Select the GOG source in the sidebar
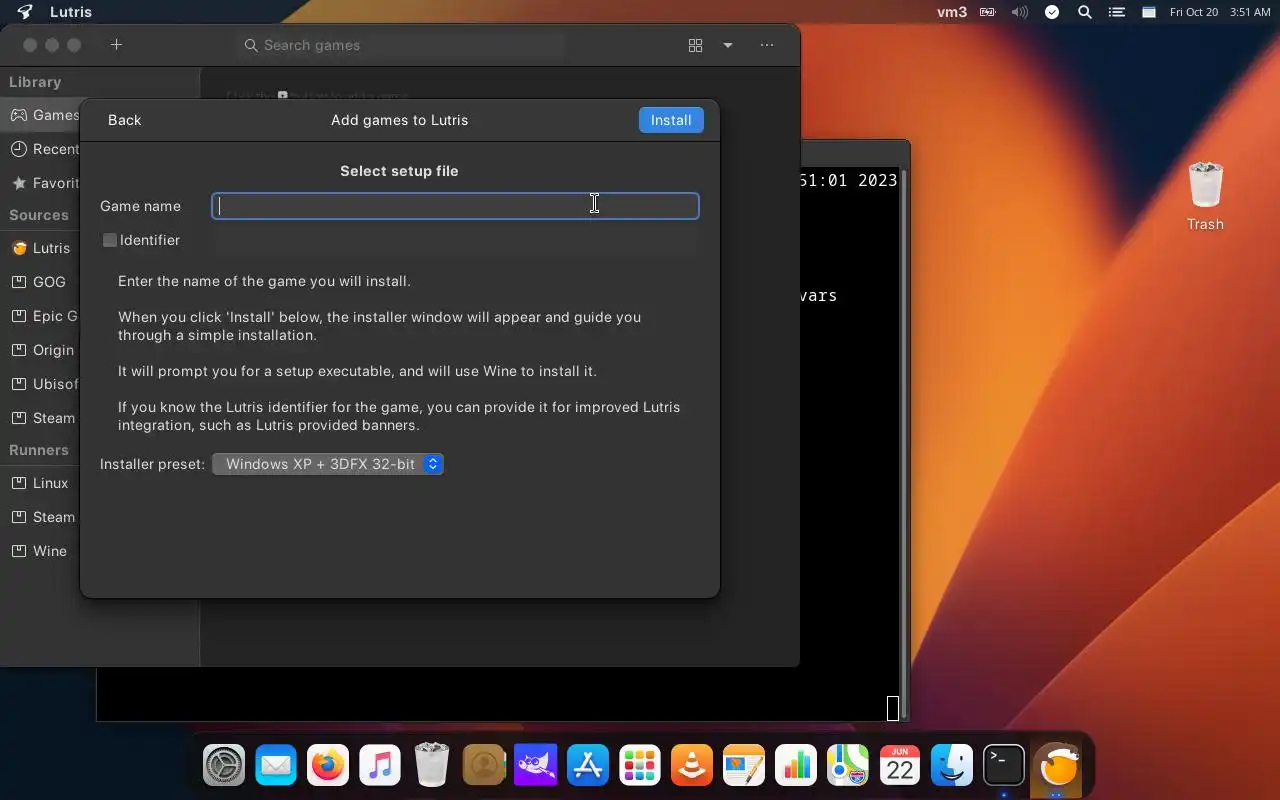Screen dimensions: 1280x800 (x=42, y=282)
